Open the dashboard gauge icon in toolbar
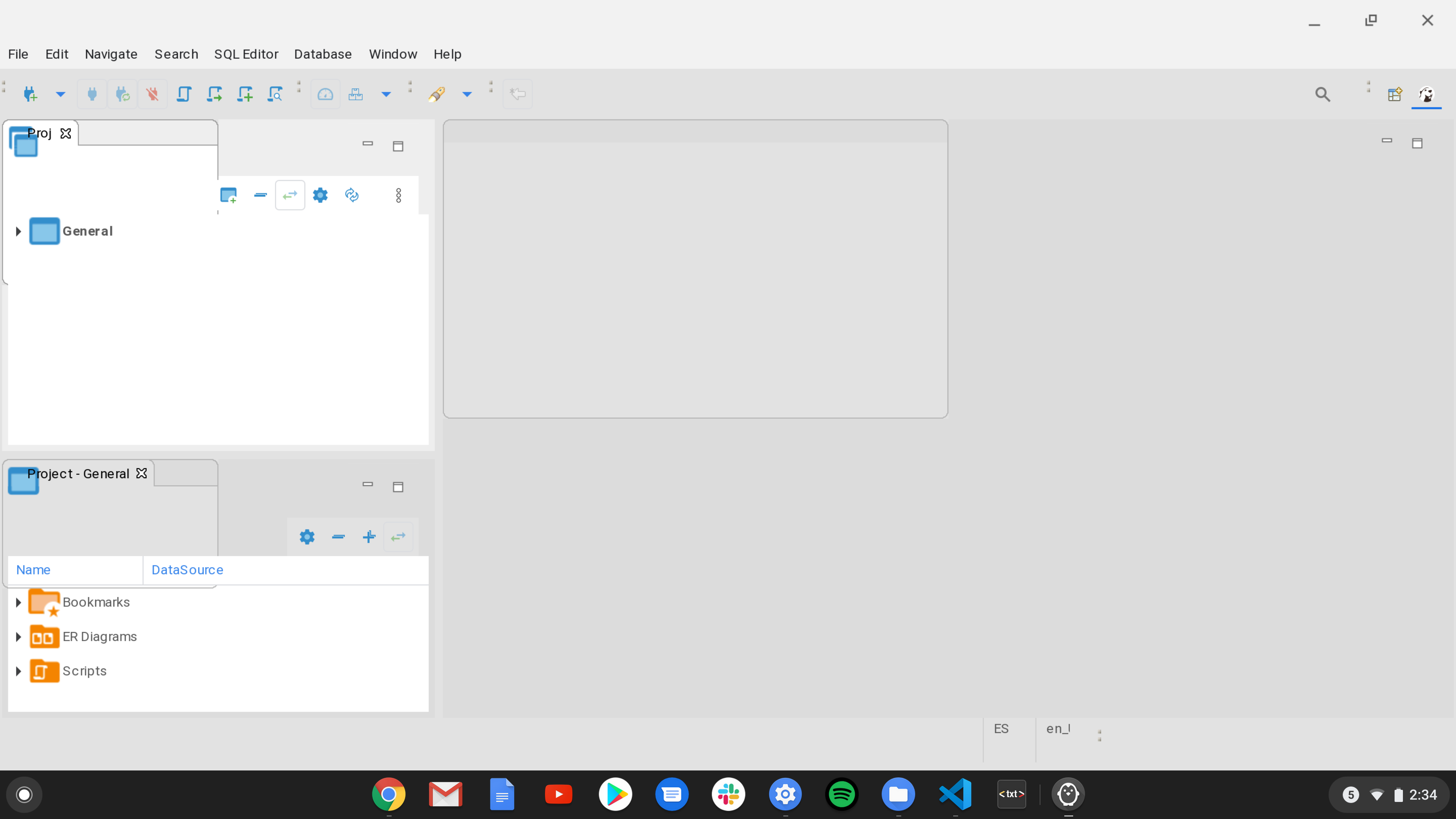 click(326, 94)
